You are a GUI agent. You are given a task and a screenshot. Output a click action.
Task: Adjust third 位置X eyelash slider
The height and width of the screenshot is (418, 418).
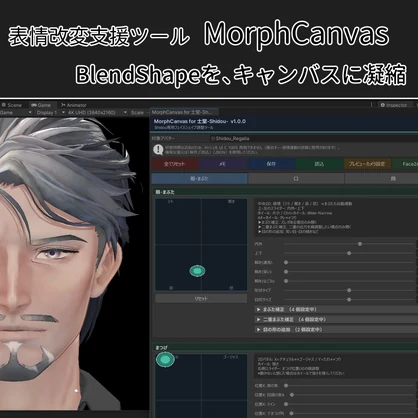286,404
